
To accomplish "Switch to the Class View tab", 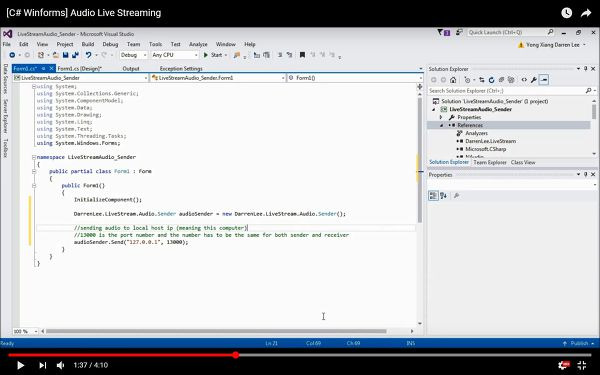I will click(523, 162).
